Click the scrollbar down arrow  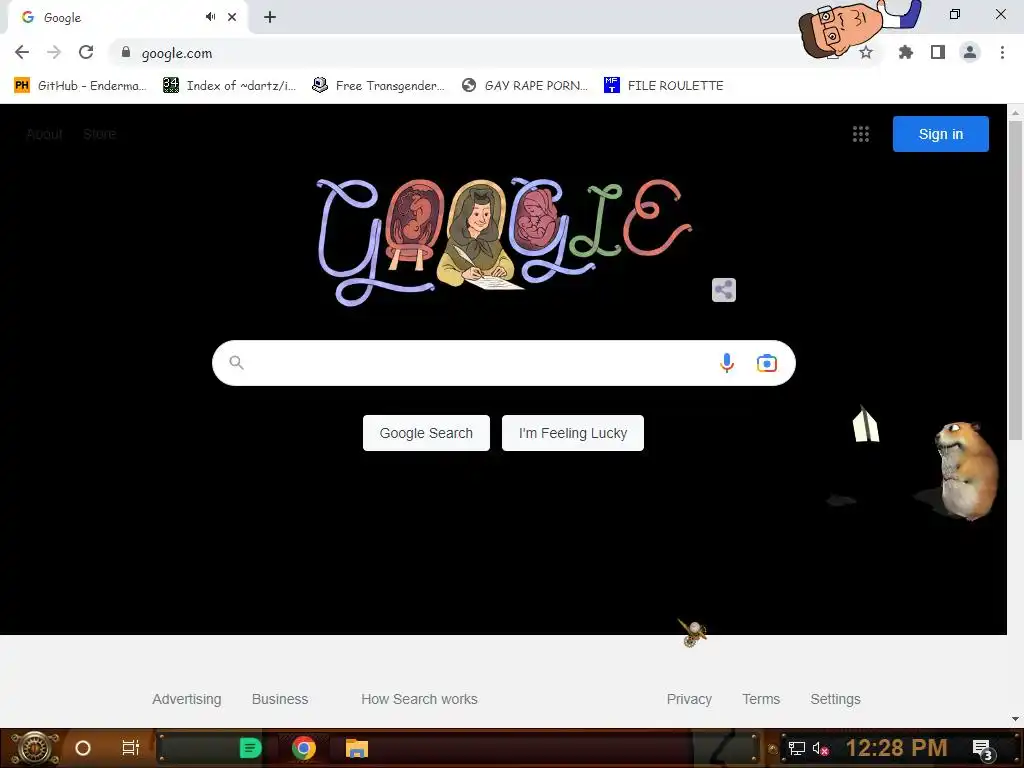click(1015, 718)
